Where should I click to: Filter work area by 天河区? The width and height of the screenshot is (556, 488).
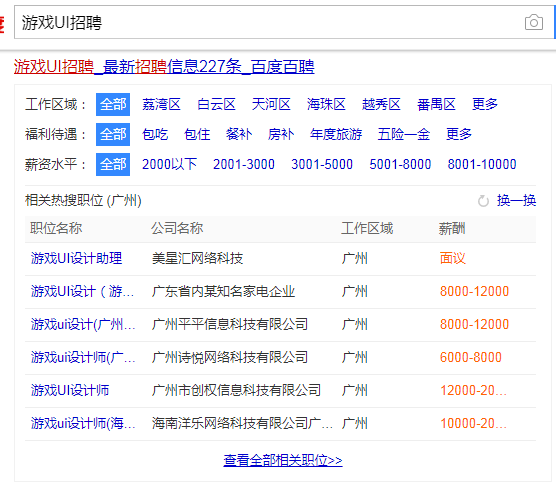click(271, 104)
